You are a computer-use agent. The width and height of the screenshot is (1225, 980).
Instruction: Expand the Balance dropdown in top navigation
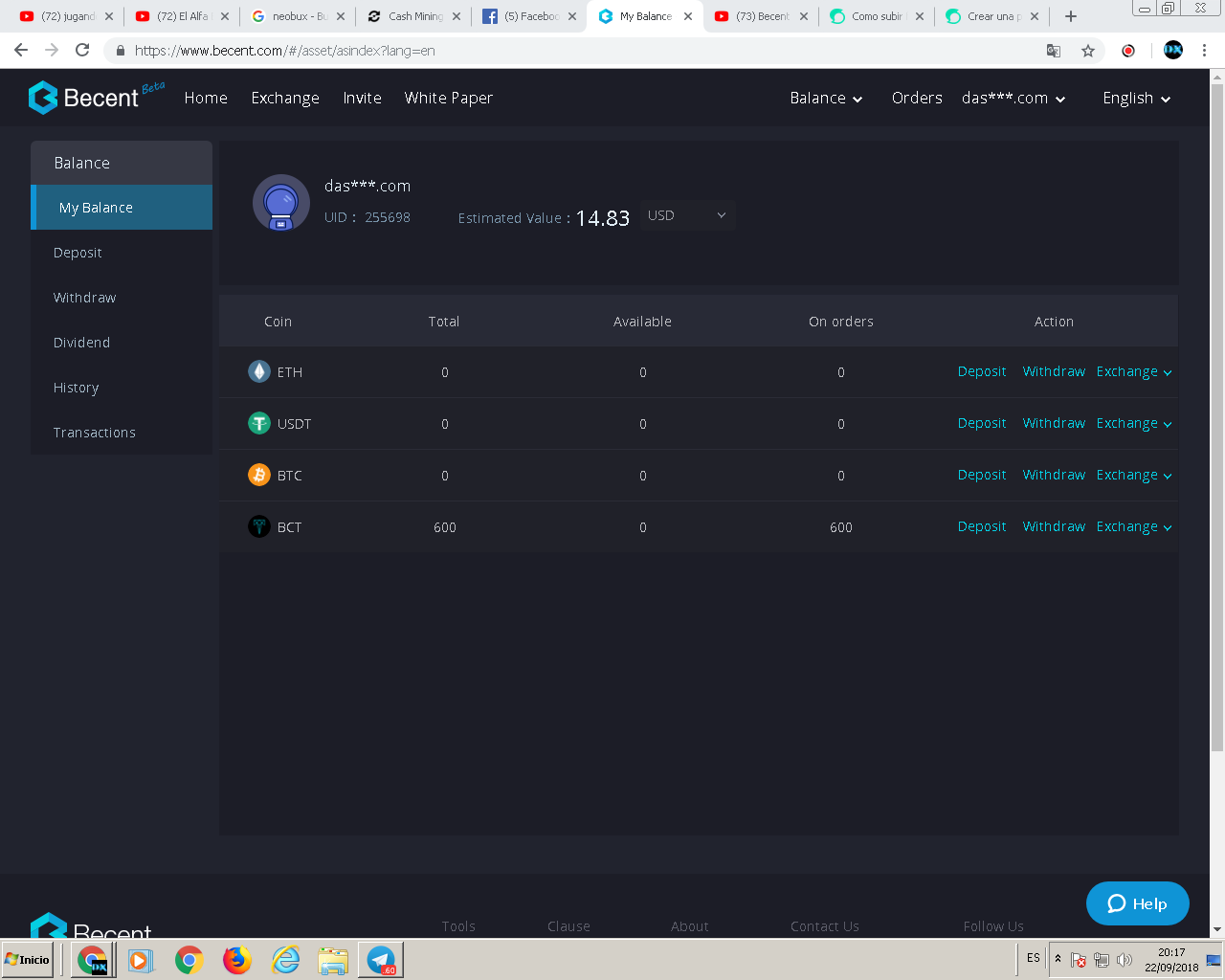click(826, 98)
